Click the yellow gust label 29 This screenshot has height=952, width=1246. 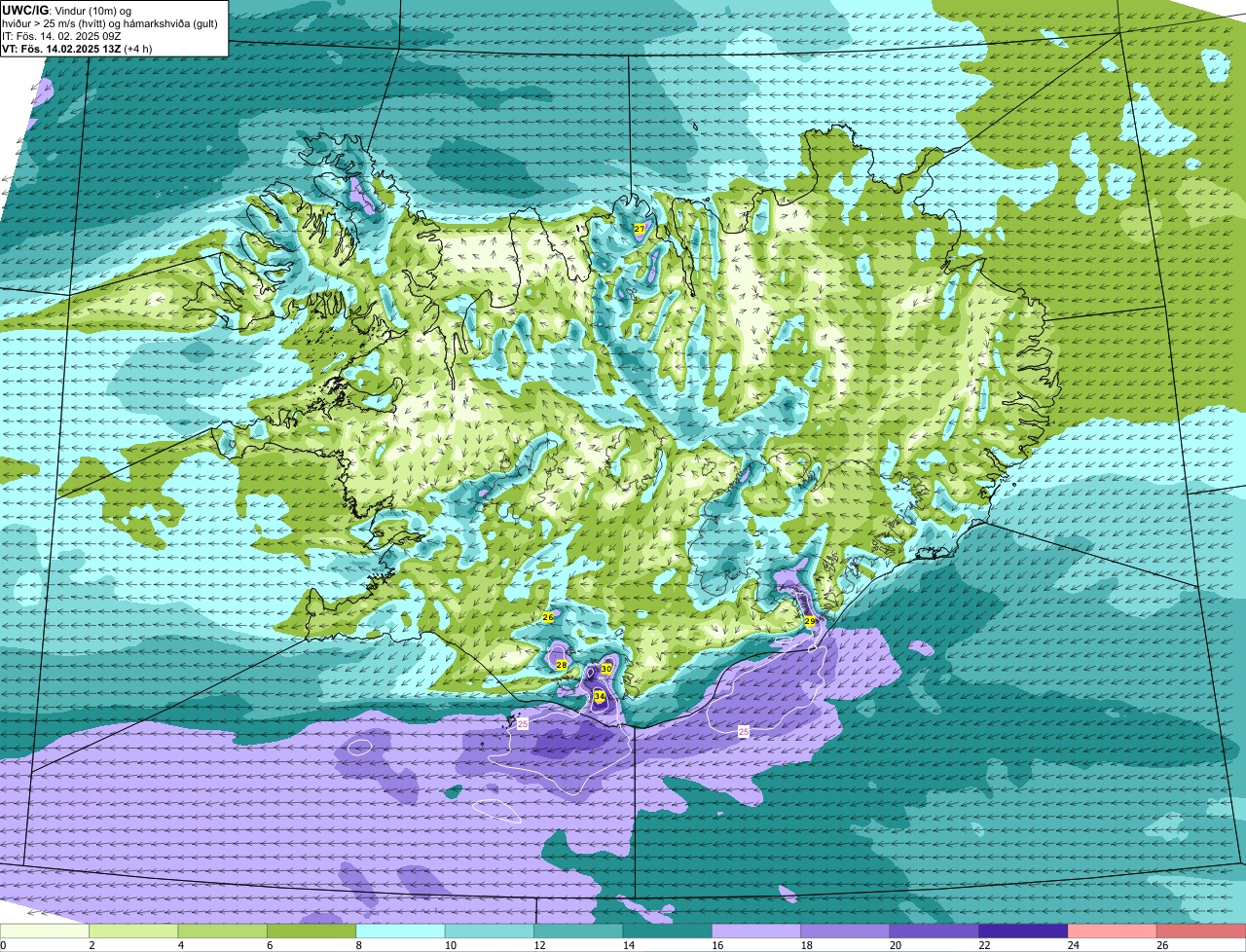[810, 621]
